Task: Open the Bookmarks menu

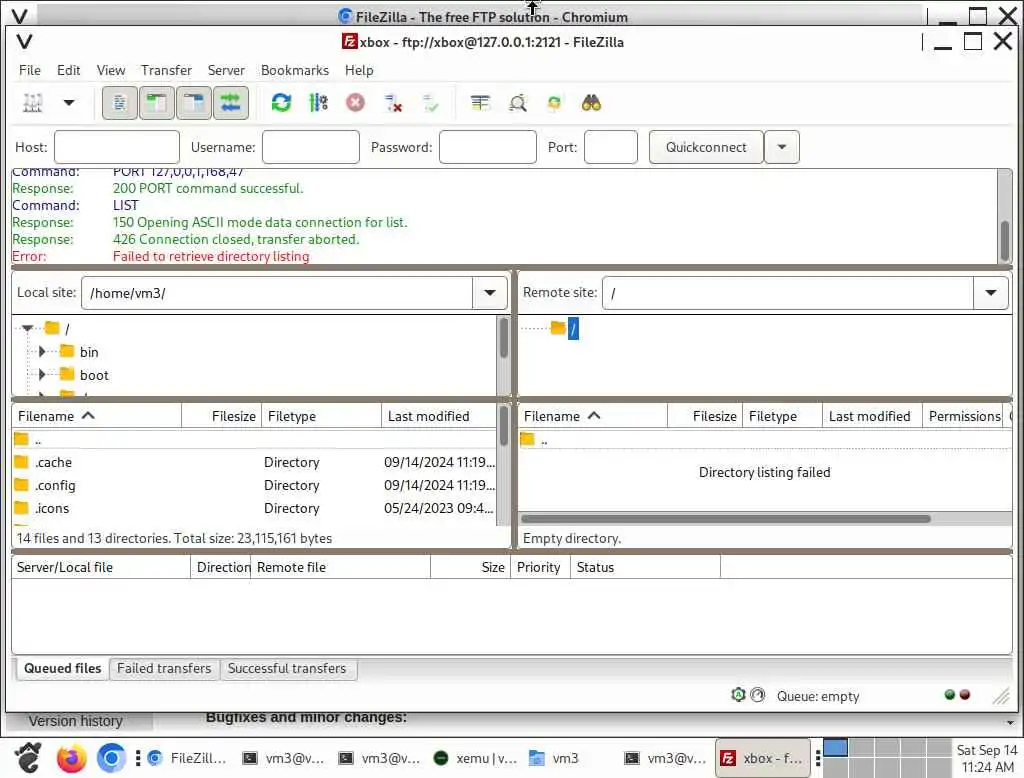Action: pyautogui.click(x=295, y=70)
